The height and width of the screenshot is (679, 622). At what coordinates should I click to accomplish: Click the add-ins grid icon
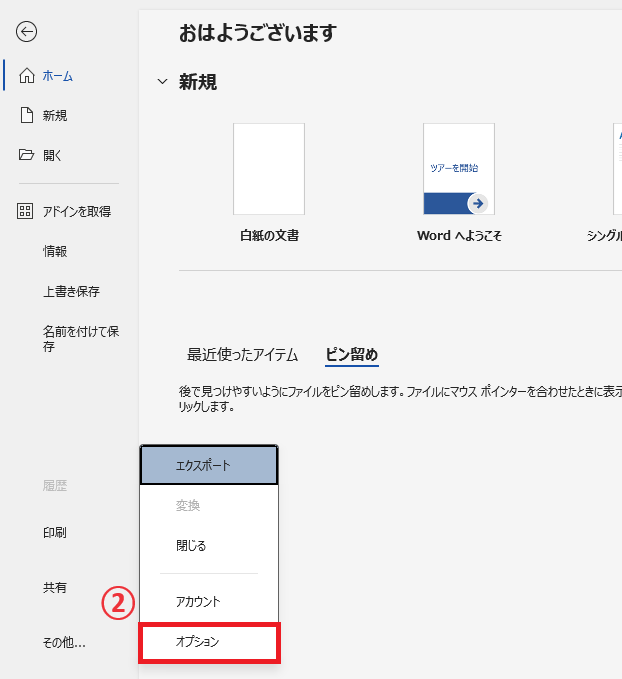point(25,211)
